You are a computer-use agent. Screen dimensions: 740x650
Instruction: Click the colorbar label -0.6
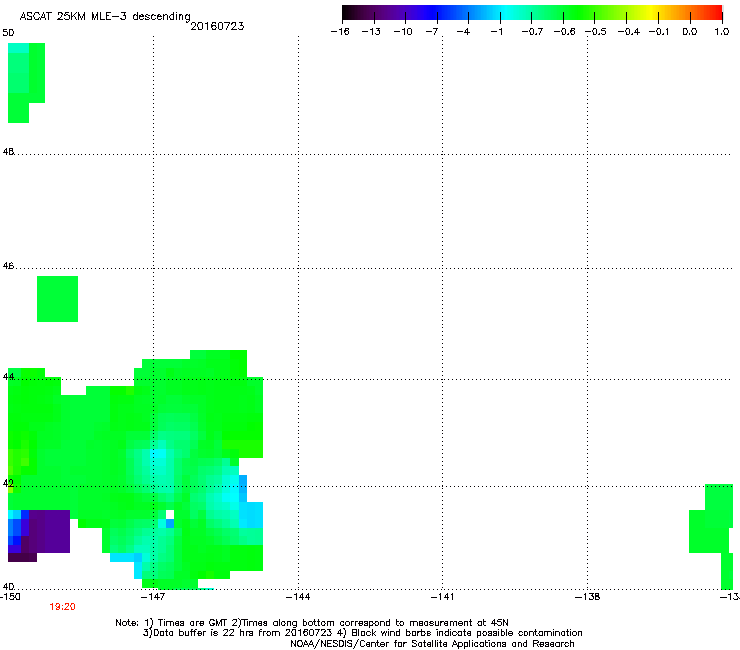tap(564, 32)
